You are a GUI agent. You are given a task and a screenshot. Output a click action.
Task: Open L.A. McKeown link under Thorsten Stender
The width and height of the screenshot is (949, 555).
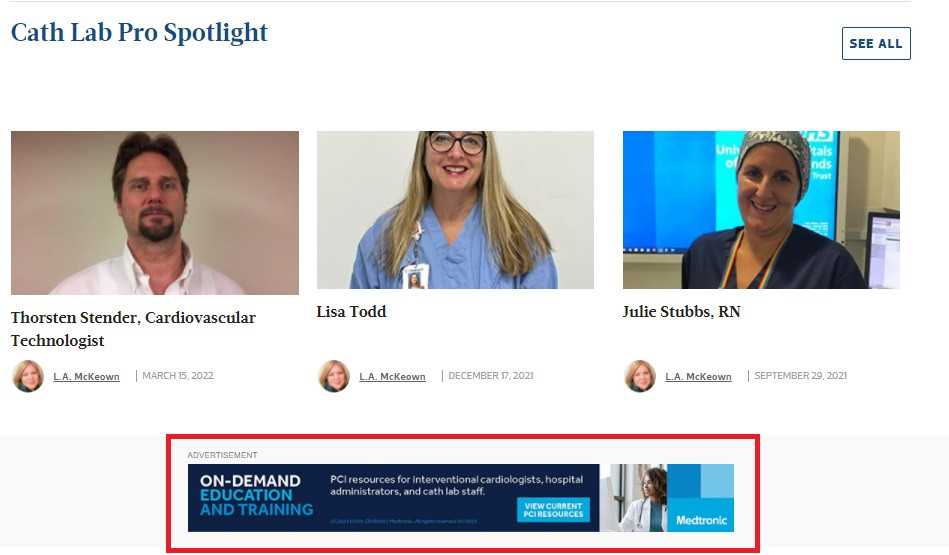[x=87, y=376]
